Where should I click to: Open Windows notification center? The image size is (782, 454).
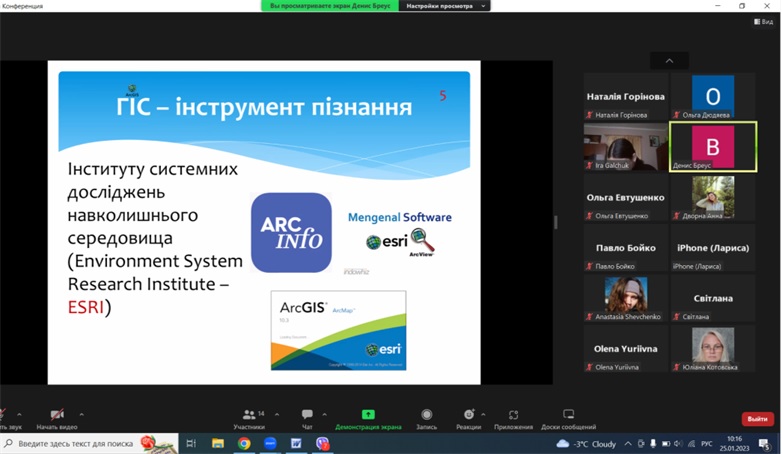[765, 444]
